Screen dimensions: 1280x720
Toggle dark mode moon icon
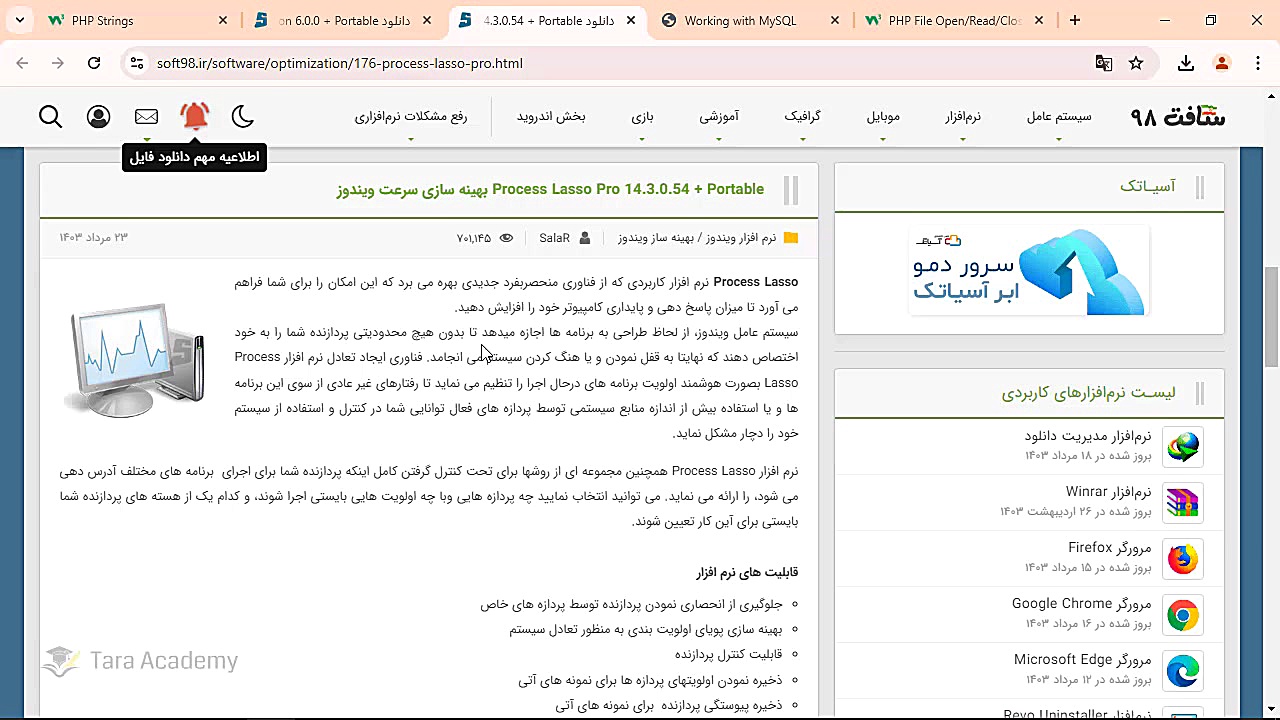[x=243, y=117]
